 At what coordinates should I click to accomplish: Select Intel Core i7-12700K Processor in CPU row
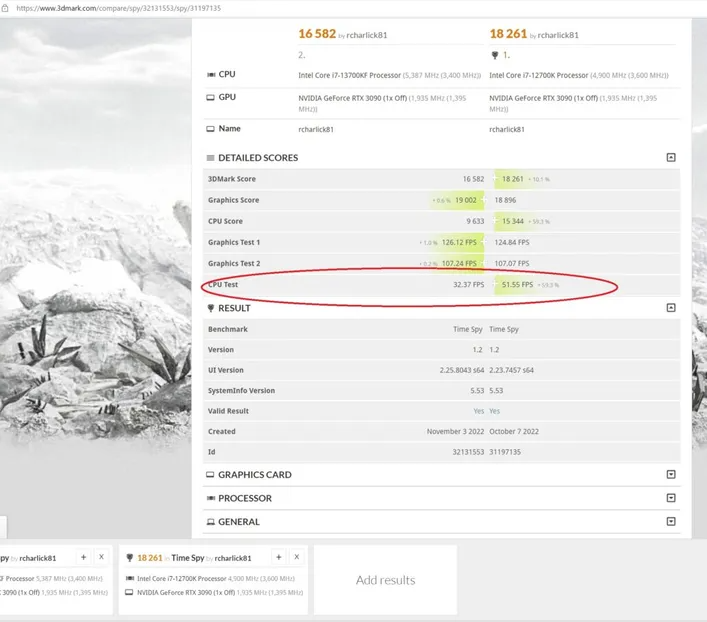(539, 75)
